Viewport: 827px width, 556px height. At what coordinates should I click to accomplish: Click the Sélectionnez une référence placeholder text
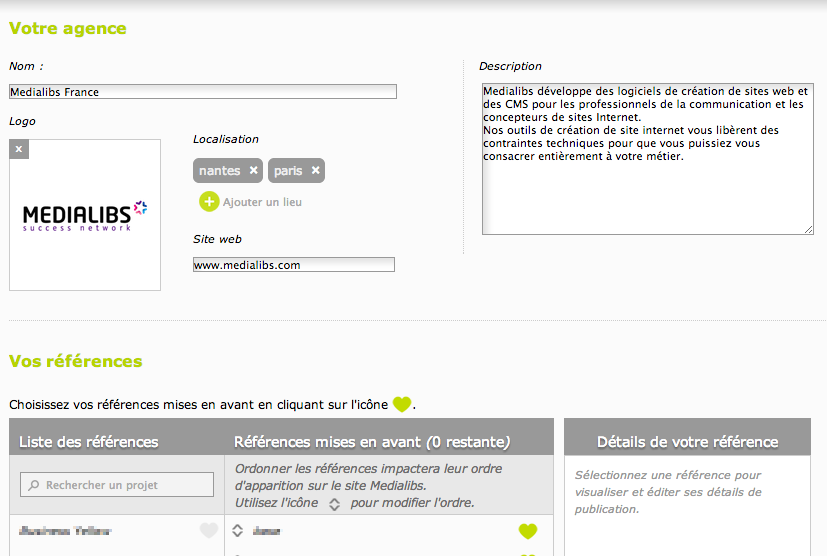tap(668, 492)
